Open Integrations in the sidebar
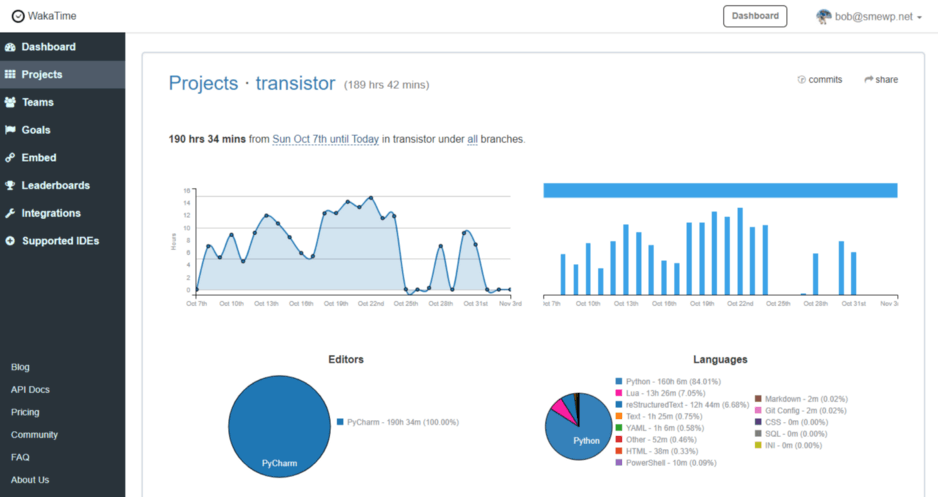Image resolution: width=938 pixels, height=497 pixels. 63,214
